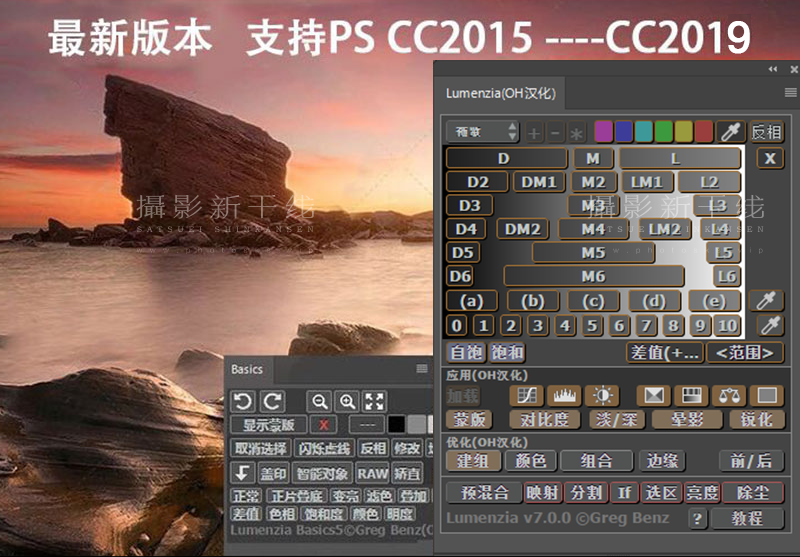The image size is (800, 557).
Task: Toggle the 建组 group button
Action: (x=473, y=461)
